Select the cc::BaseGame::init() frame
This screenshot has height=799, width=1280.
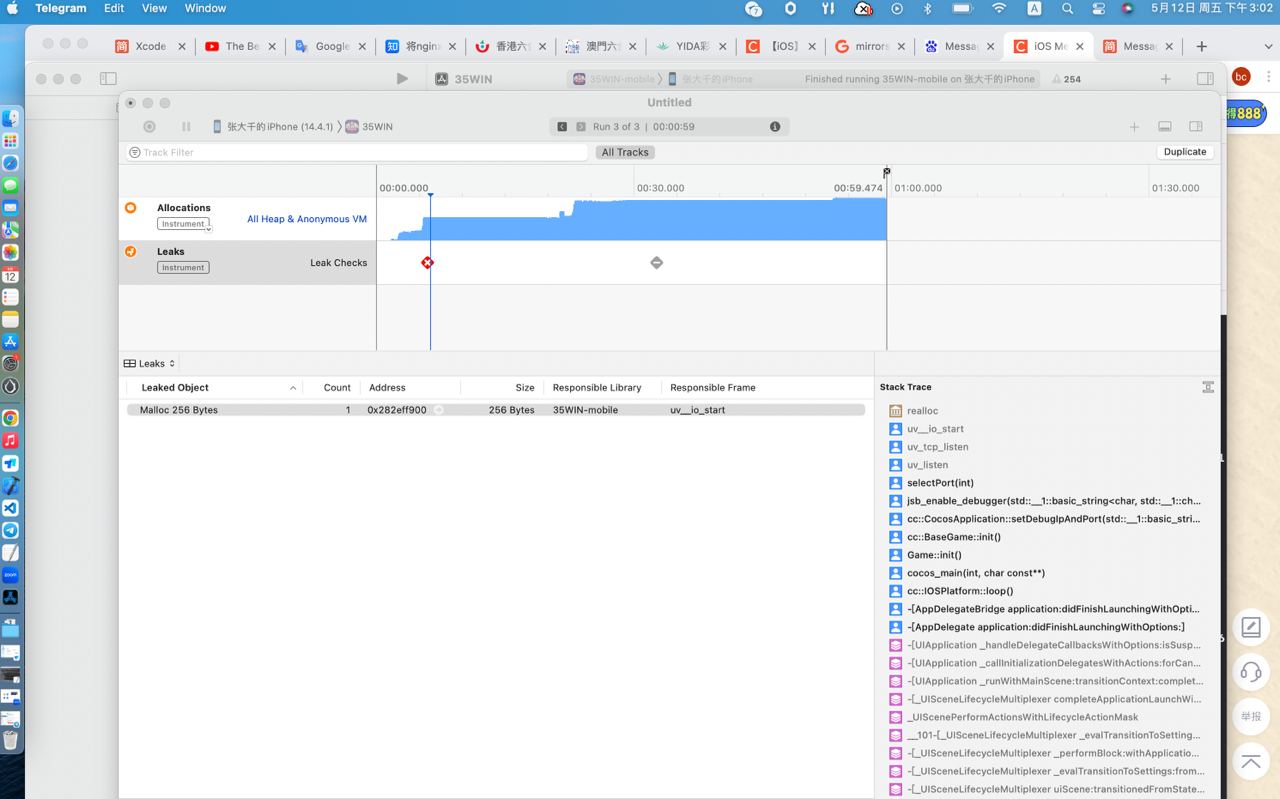953,537
